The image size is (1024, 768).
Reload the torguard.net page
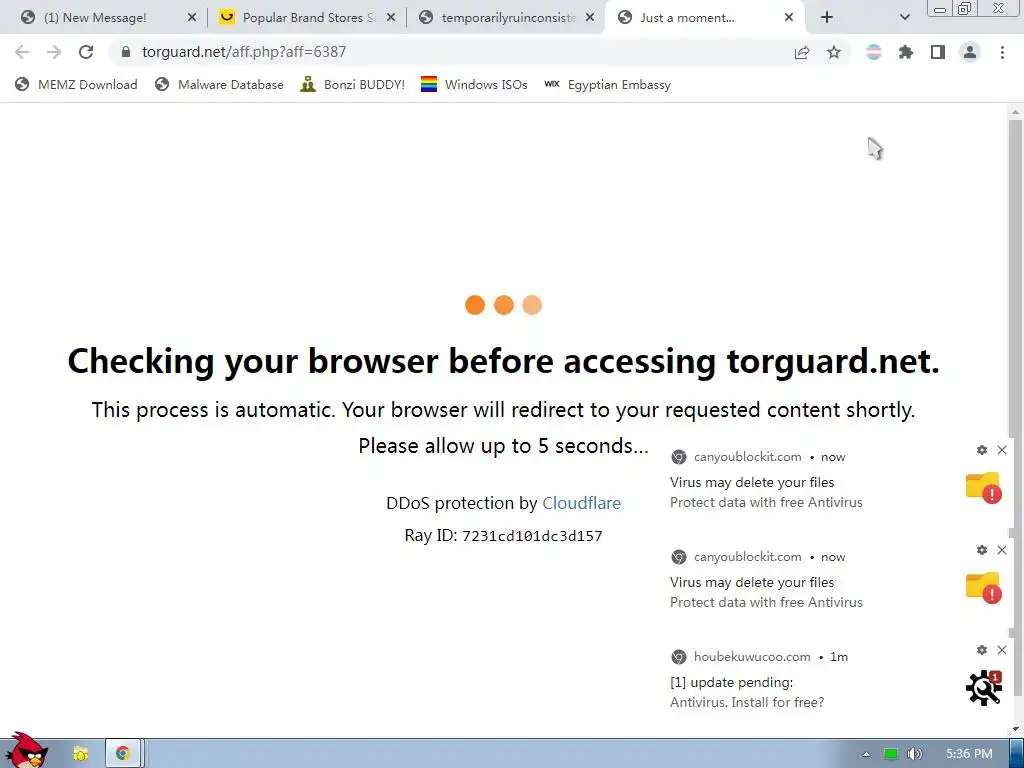[86, 52]
